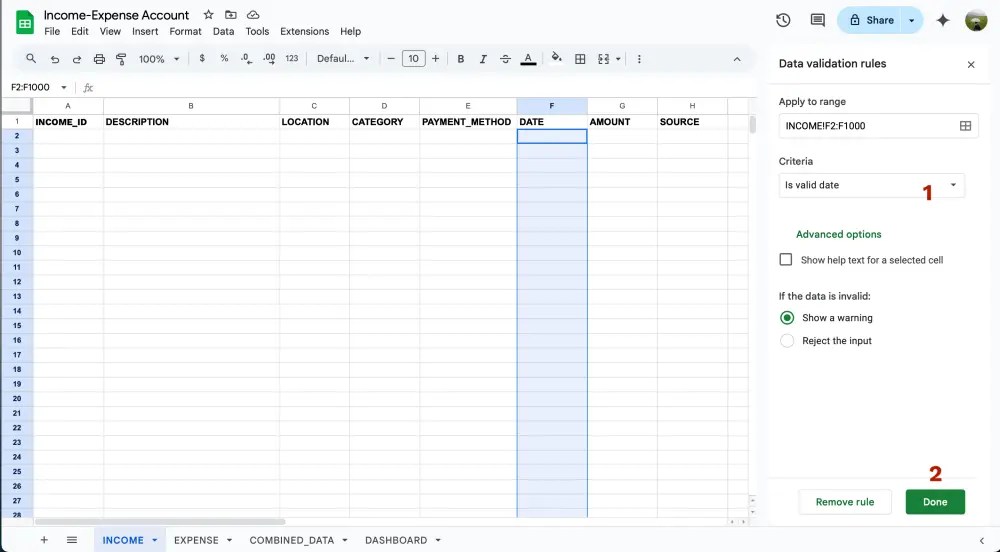Enable show help text checkbox
Viewport: 1000px width, 552px height.
pos(786,260)
